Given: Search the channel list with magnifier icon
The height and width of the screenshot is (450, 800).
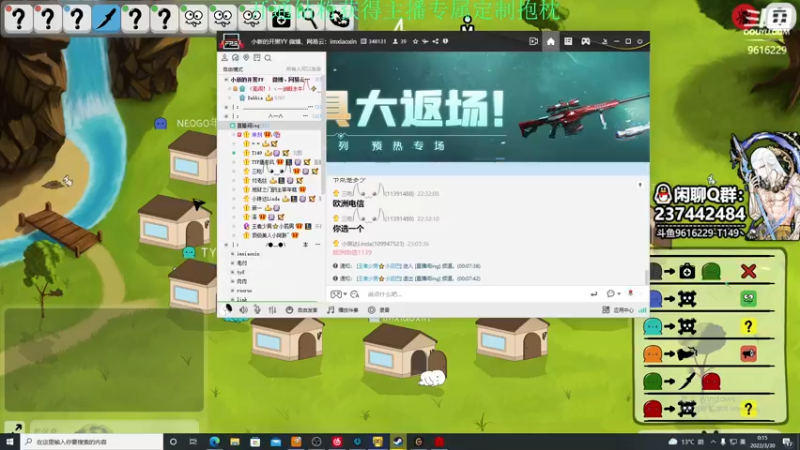Looking at the screenshot, I should tap(268, 58).
